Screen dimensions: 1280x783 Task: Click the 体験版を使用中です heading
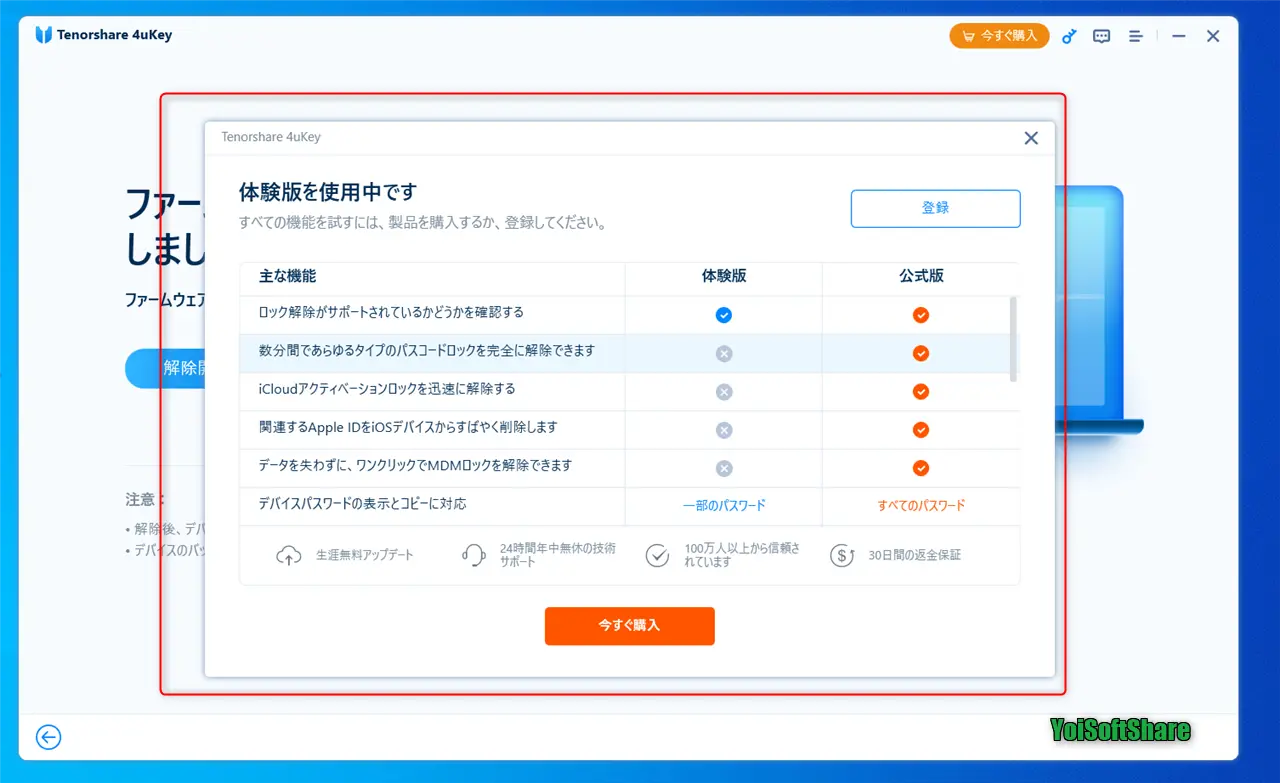(328, 192)
